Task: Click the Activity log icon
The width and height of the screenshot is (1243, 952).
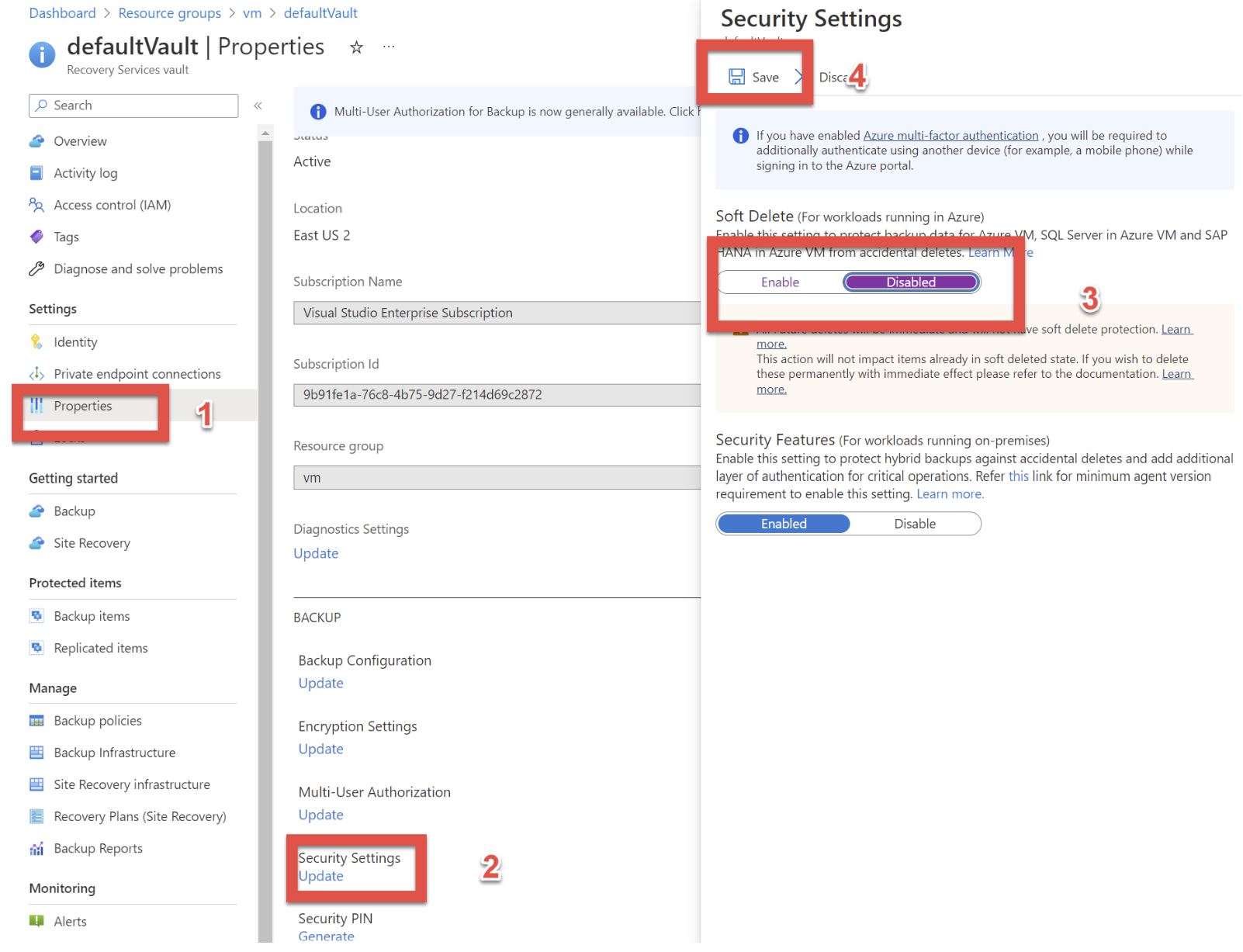Action: [x=36, y=173]
